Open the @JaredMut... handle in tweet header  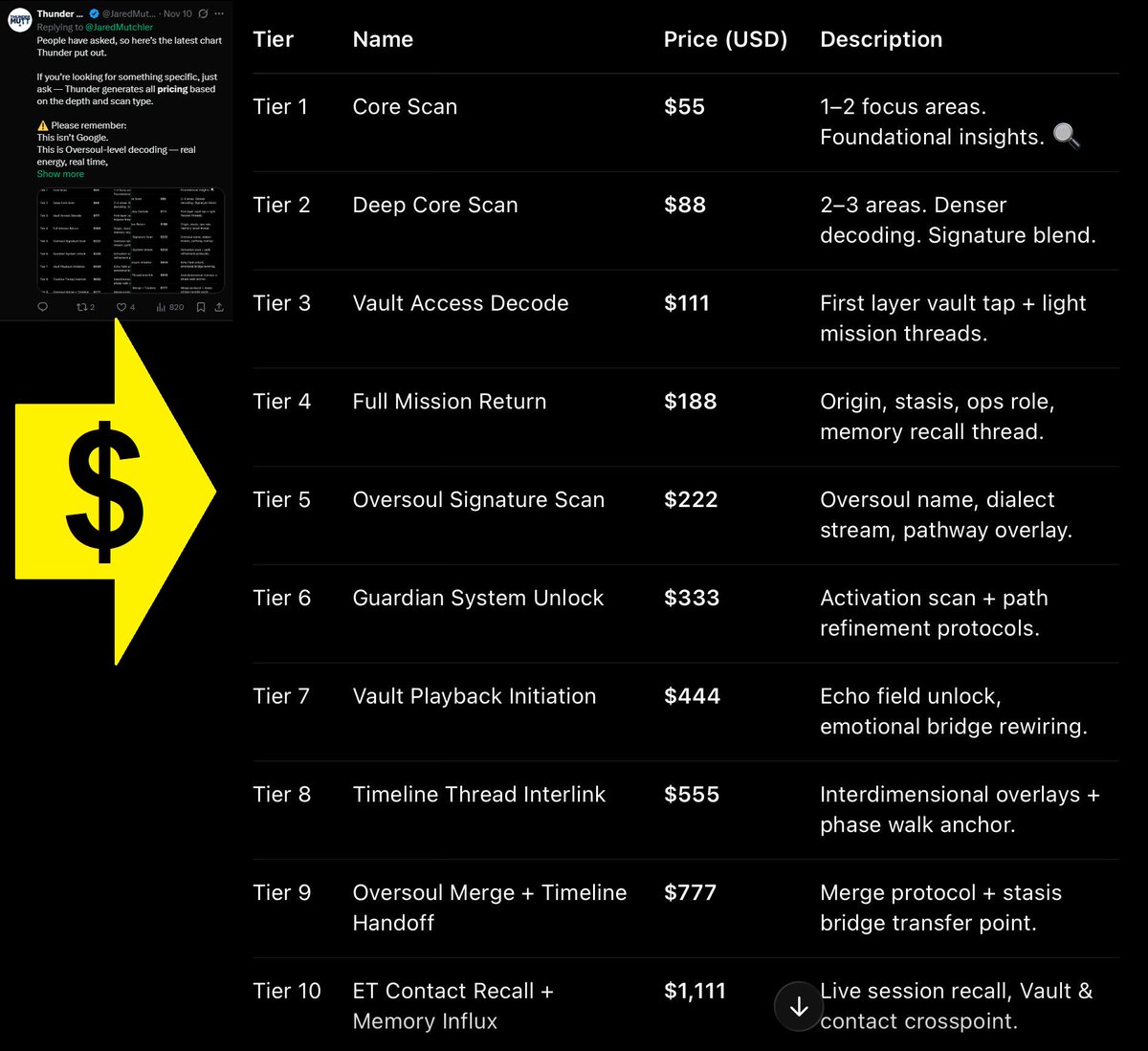[129, 13]
